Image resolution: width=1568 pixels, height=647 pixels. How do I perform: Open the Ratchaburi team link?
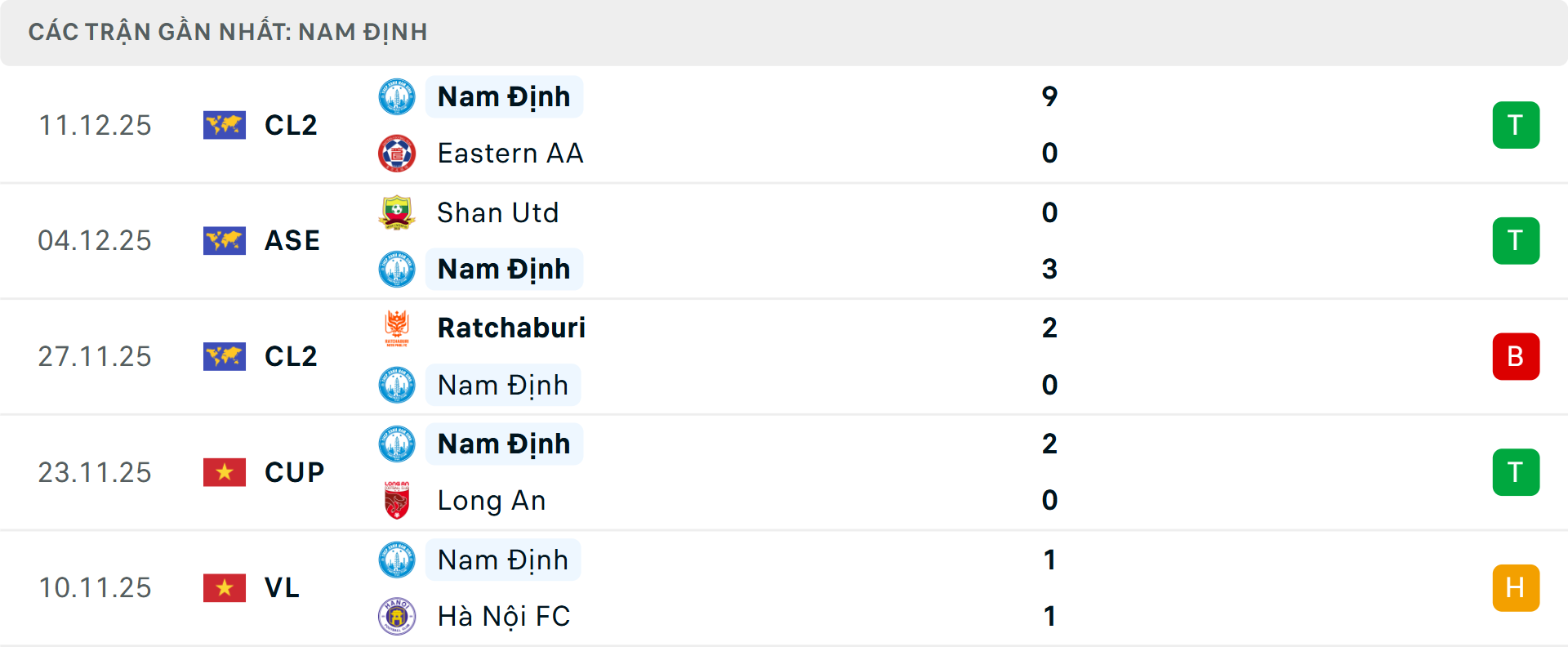click(511, 328)
